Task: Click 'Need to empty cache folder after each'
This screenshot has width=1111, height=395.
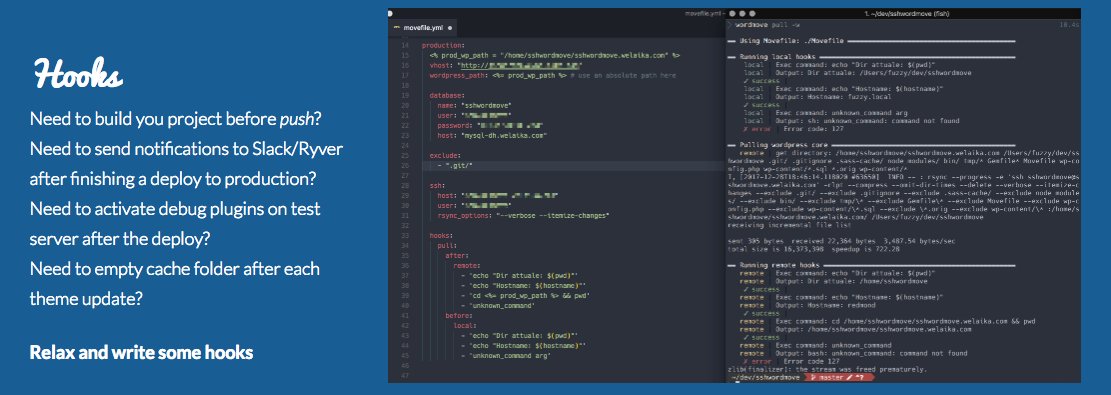Action: click(x=174, y=269)
